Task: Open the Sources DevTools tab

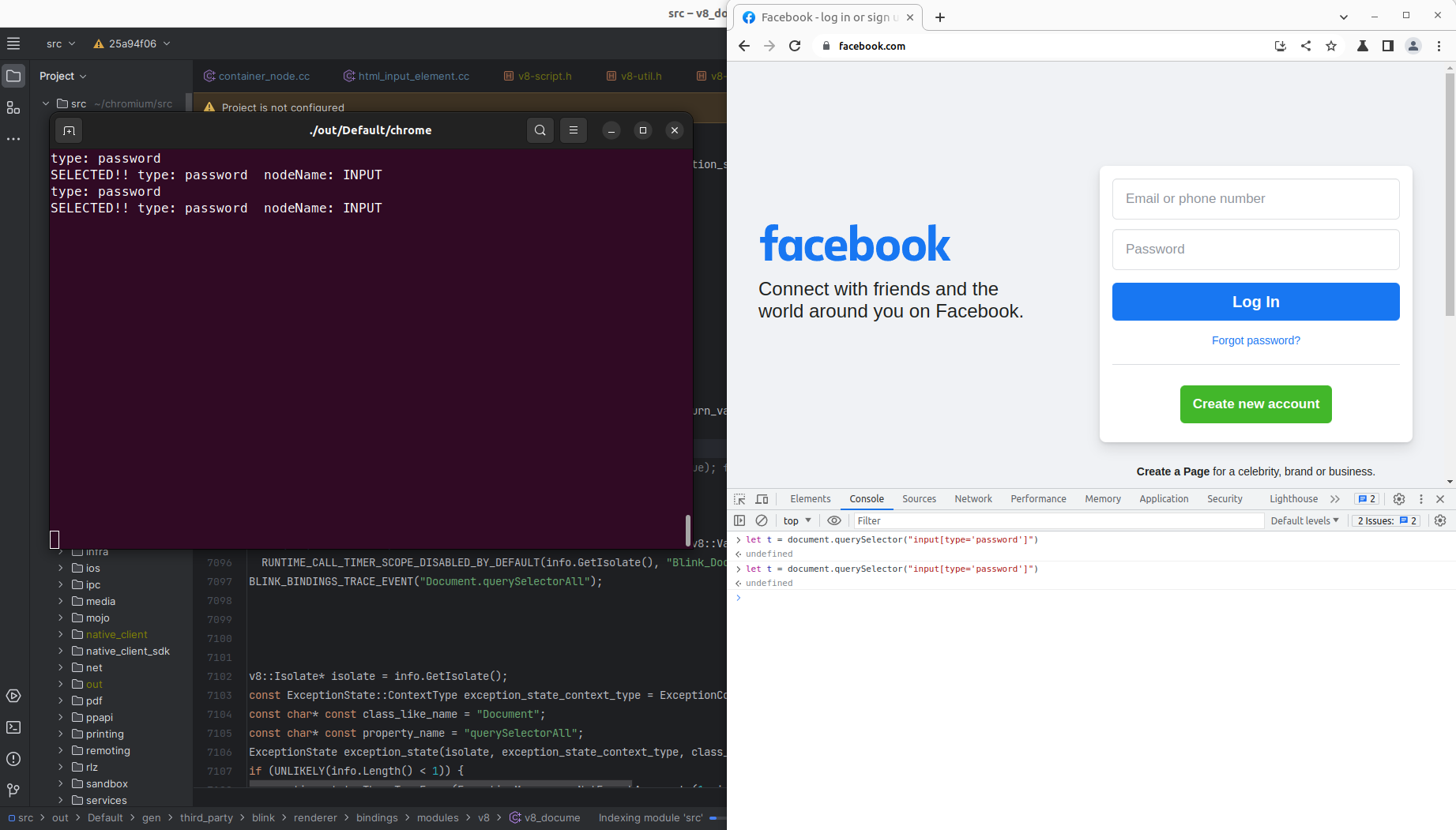Action: [920, 499]
